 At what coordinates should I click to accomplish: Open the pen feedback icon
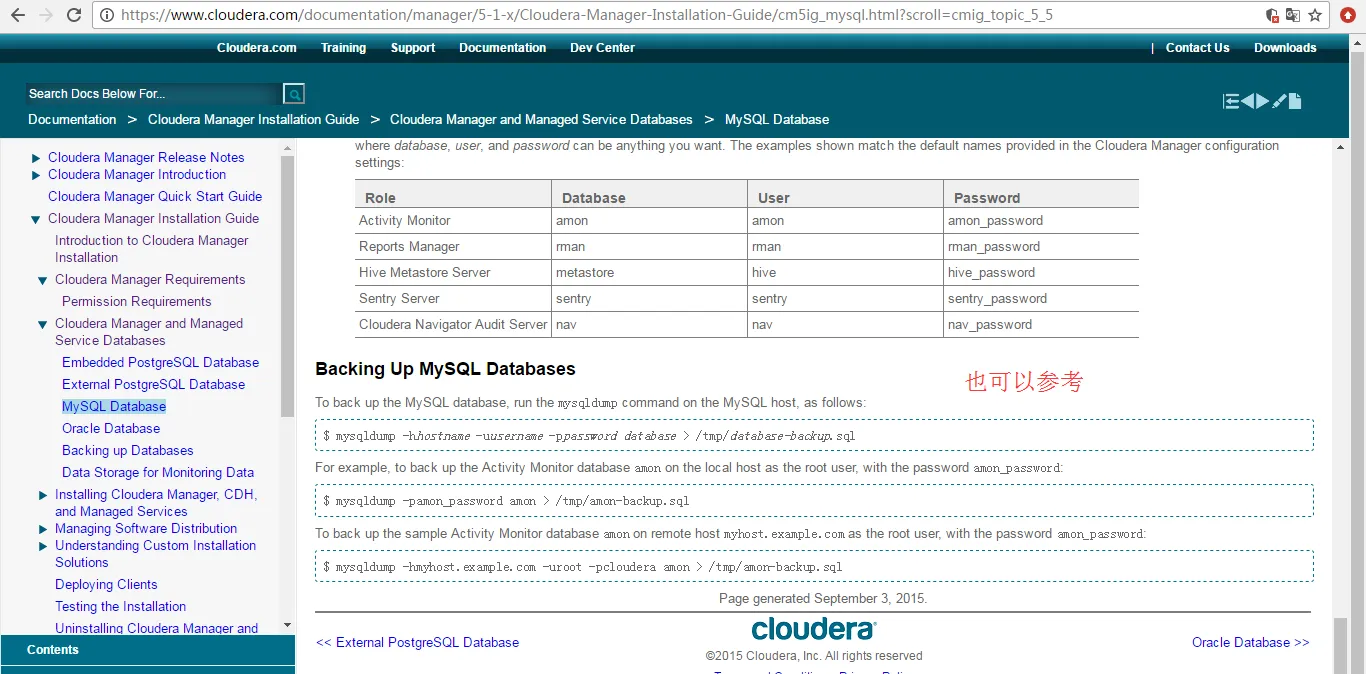coord(1278,101)
